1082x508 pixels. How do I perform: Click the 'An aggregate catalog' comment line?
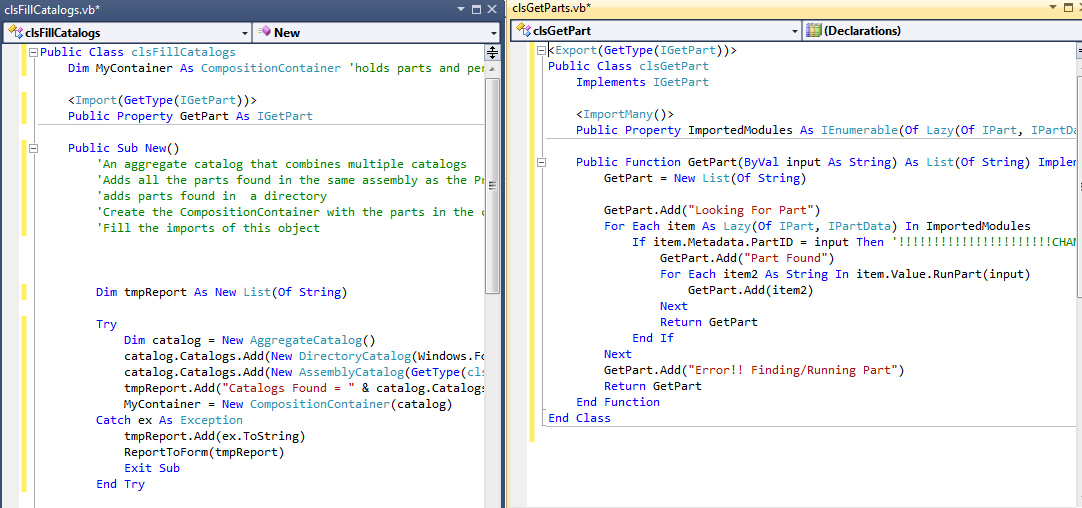(x=282, y=164)
